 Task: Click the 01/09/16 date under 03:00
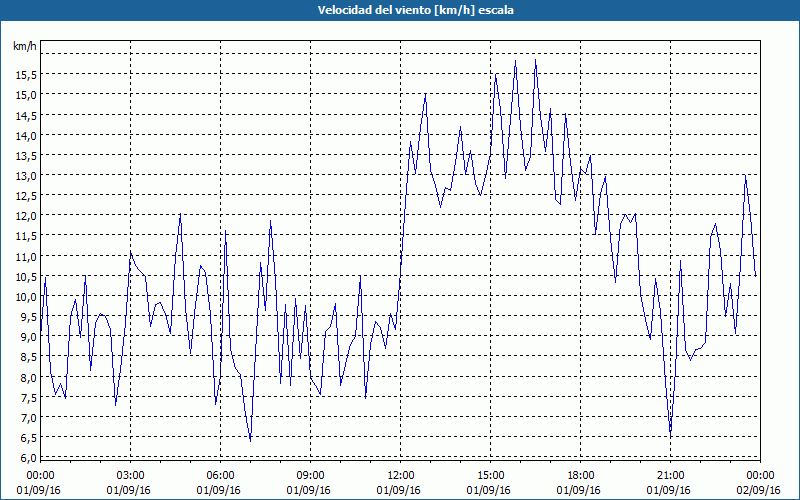coord(130,490)
